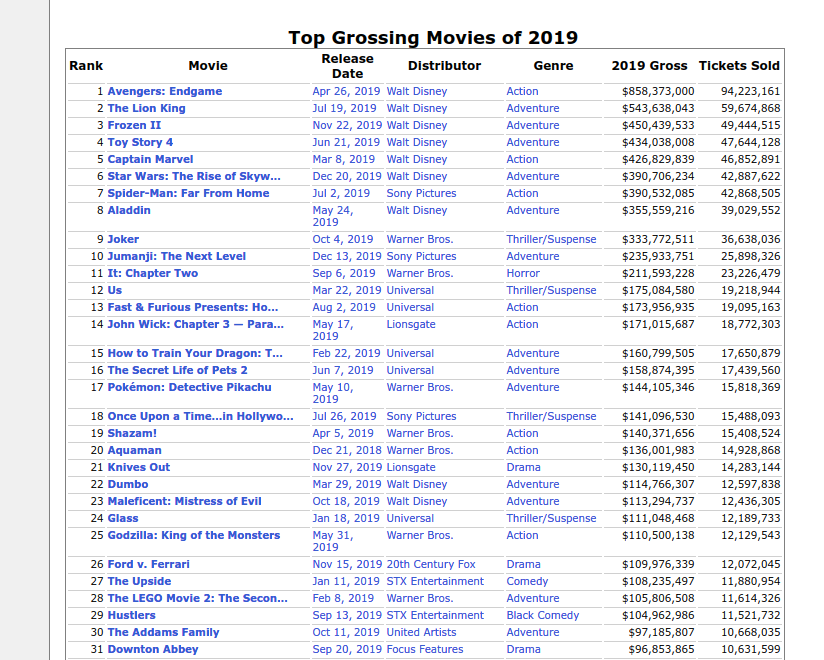Viewport: 824px width, 660px height.
Task: Open Warner Bros. distributor in Joker row
Action: (420, 239)
